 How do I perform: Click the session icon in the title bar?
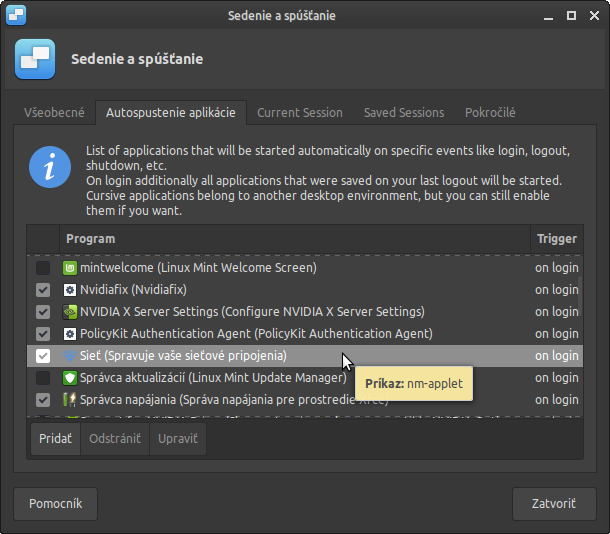pos(16,15)
